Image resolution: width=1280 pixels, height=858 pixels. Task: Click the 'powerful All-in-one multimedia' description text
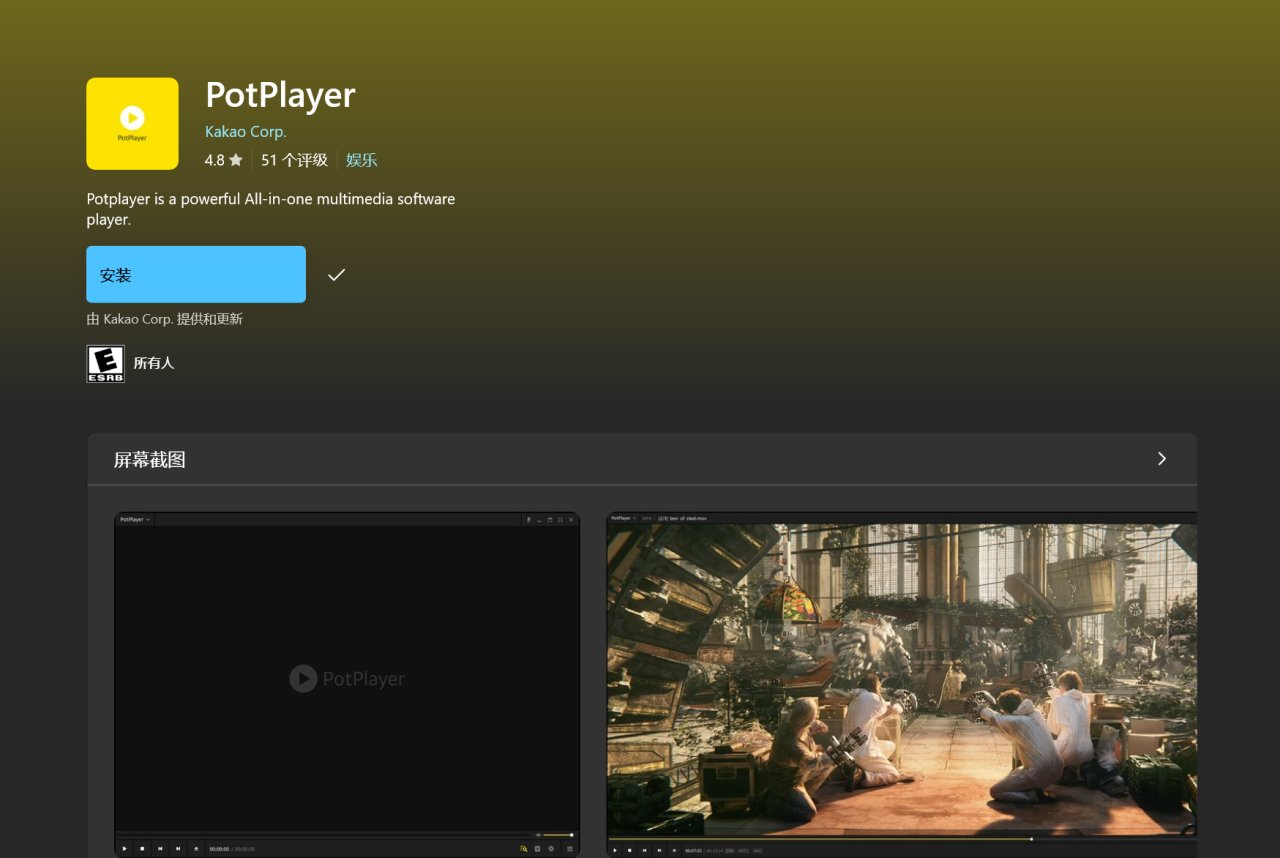tap(271, 209)
